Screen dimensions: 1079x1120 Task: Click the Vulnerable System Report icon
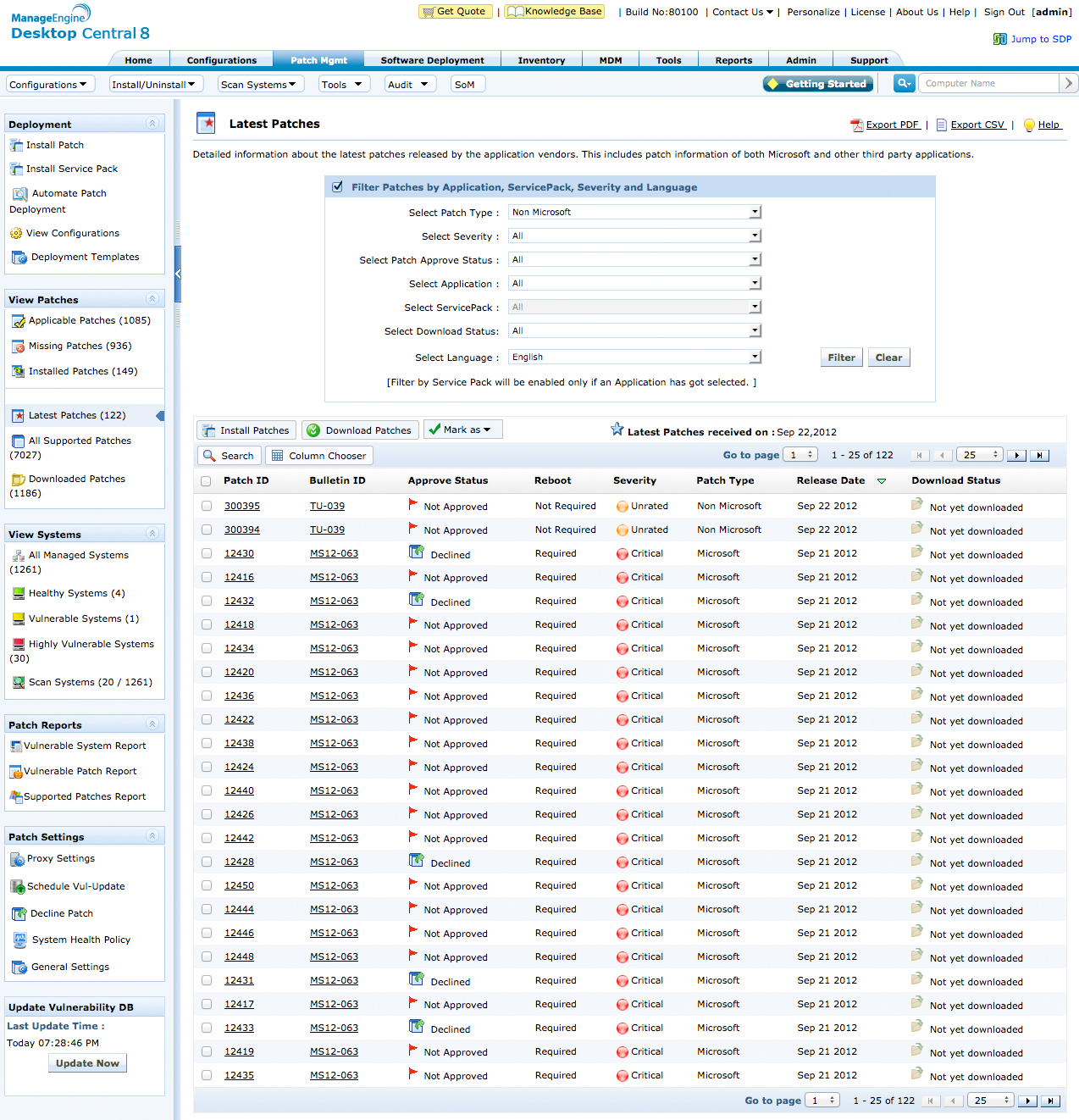click(x=16, y=746)
